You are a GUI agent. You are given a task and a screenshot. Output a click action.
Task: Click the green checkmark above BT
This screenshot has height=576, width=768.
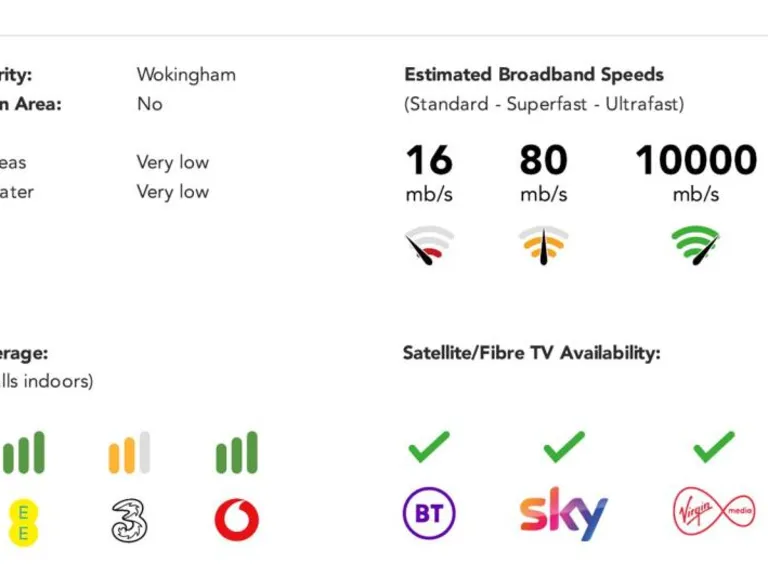(429, 447)
